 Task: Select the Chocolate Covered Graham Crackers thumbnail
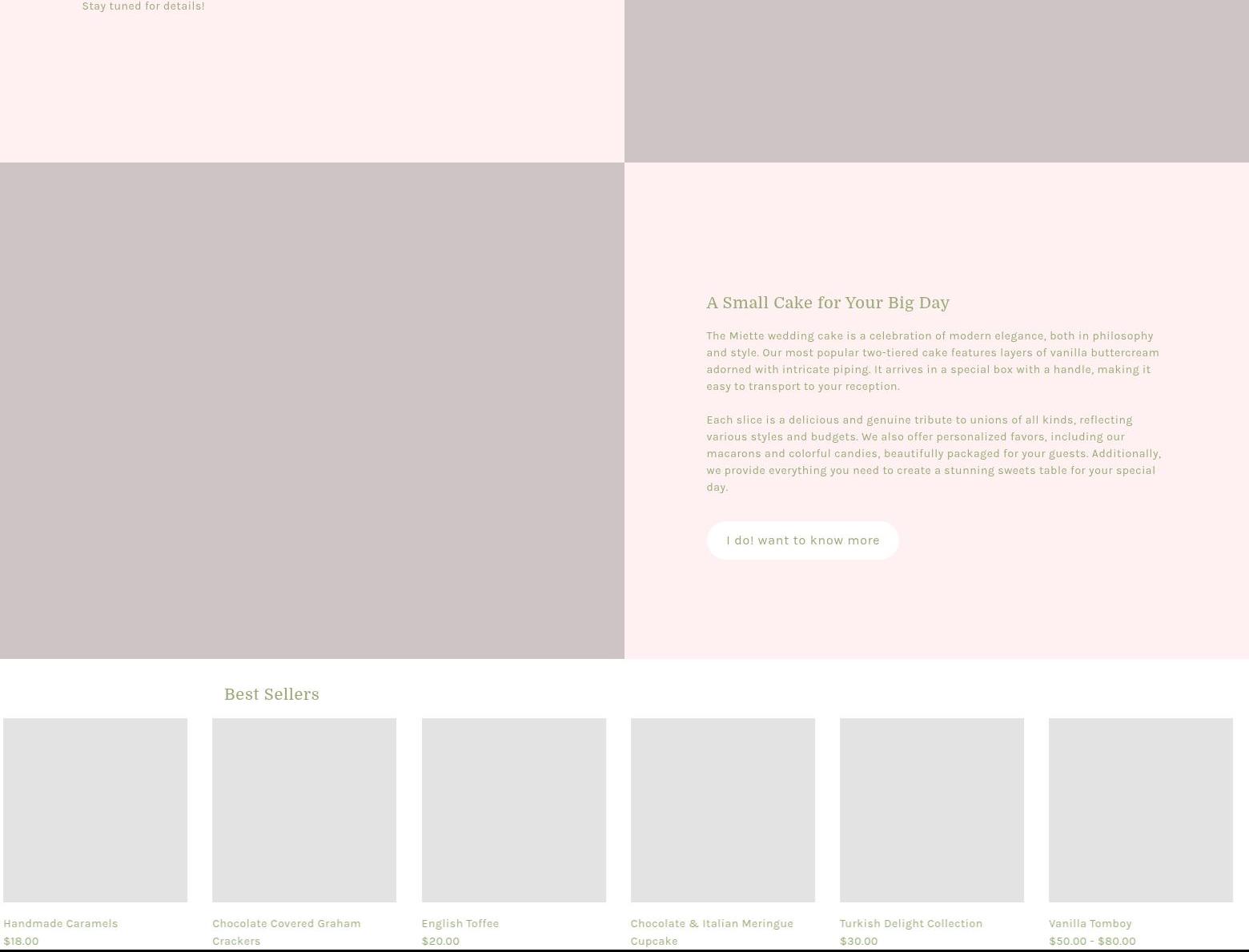[304, 809]
